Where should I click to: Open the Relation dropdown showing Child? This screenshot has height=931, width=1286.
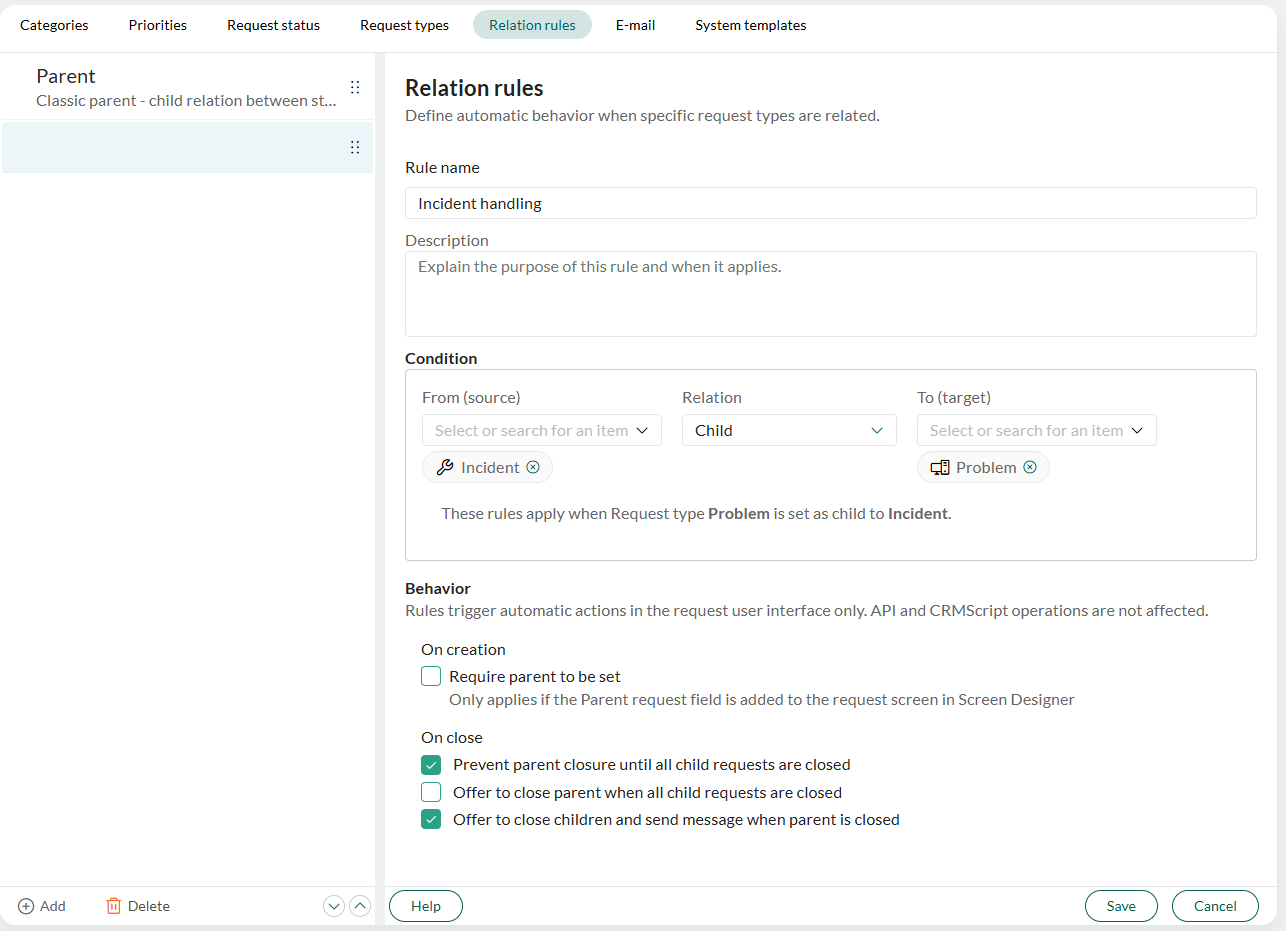789,430
